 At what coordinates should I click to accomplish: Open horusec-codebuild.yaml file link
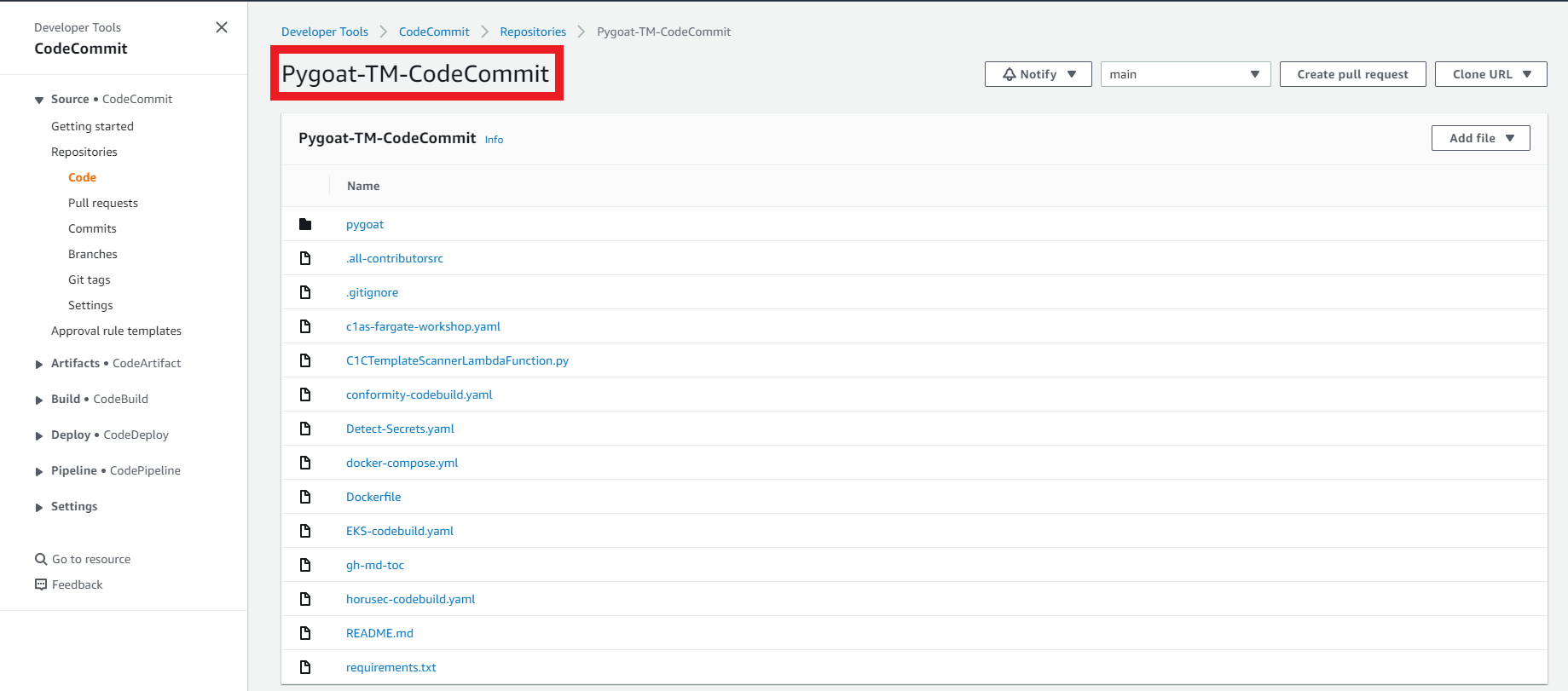pyautogui.click(x=410, y=599)
